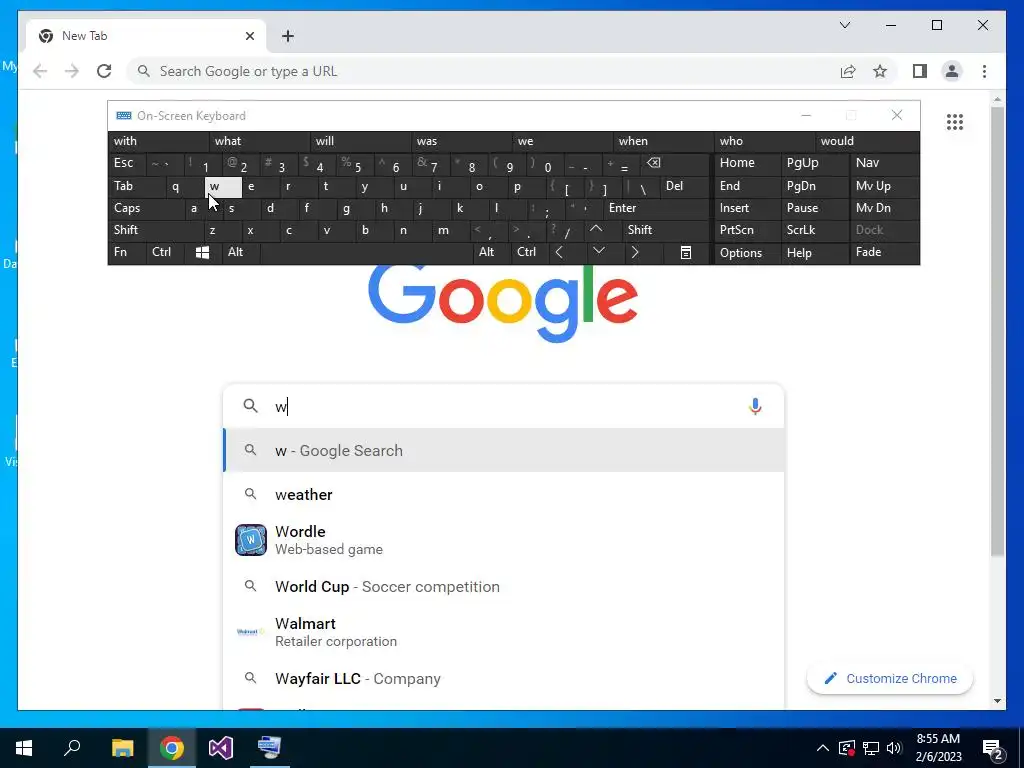Click the Chrome reload page icon
Screen dimensions: 1024x768
[104, 71]
